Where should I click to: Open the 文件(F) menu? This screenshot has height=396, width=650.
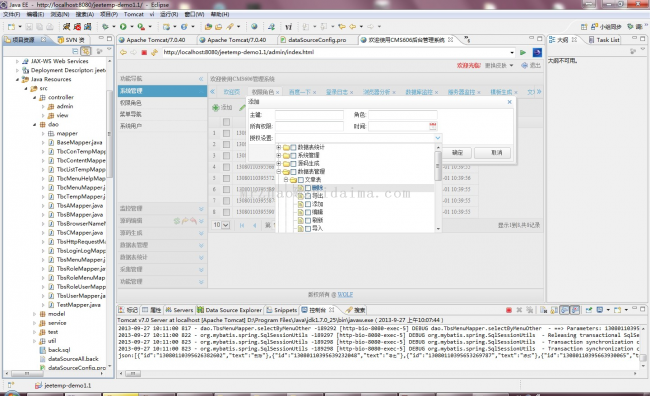pyautogui.click(x=12, y=14)
